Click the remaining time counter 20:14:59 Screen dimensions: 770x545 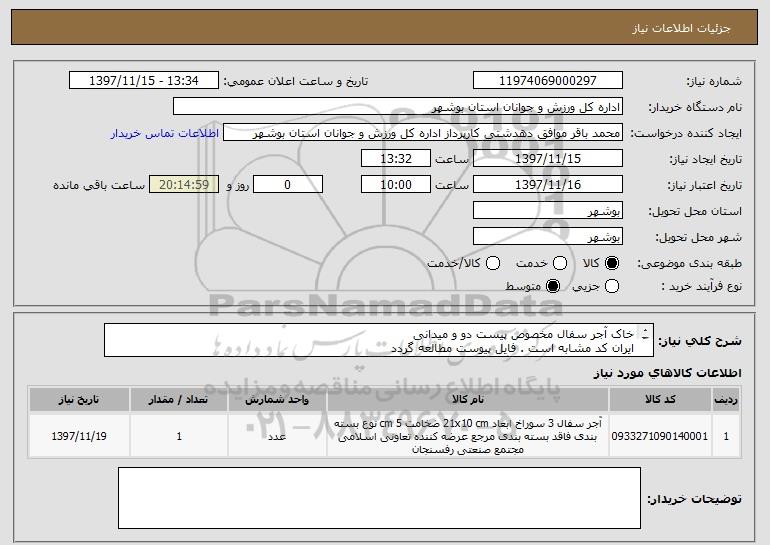[x=184, y=185]
